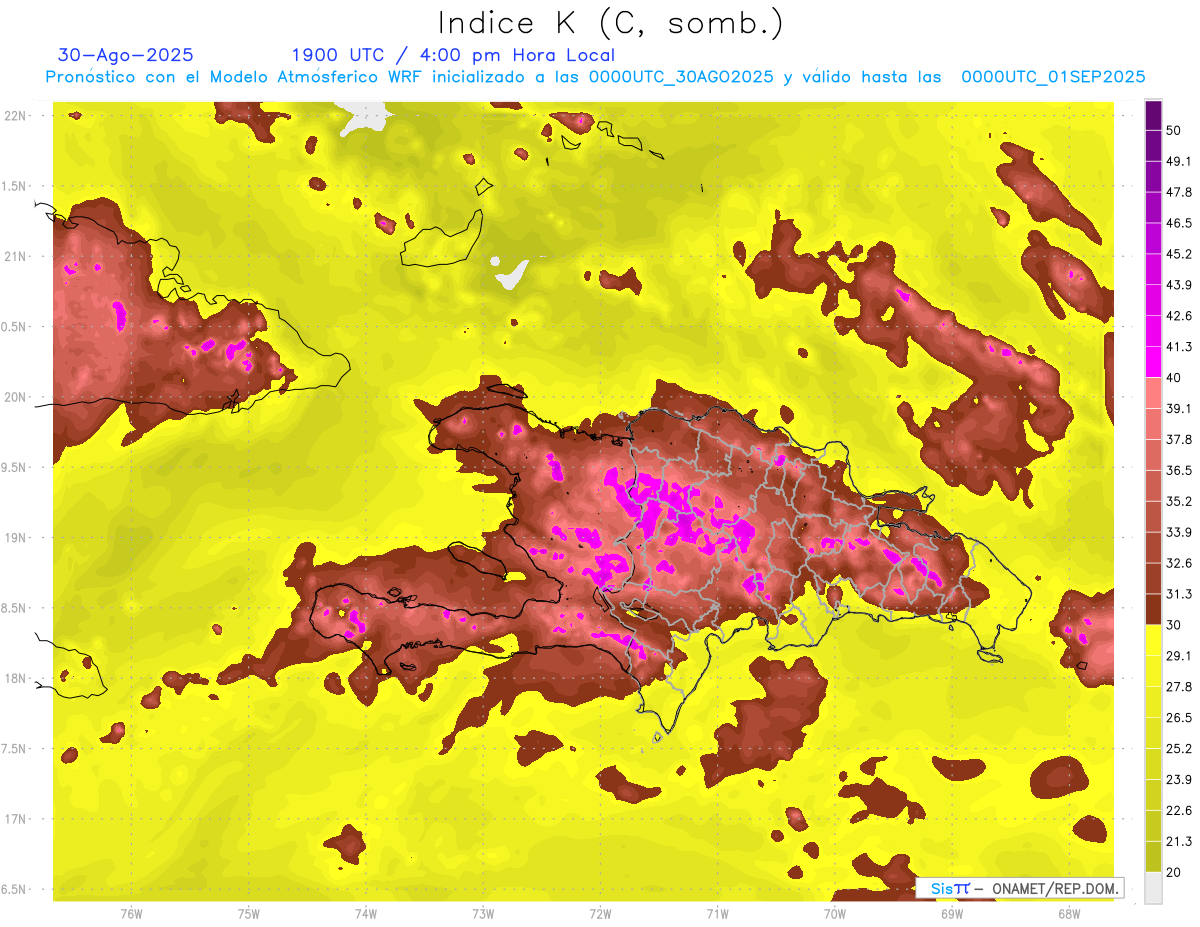Click the "74W" longitude label
Screen dimensions: 1200x927
[365, 913]
